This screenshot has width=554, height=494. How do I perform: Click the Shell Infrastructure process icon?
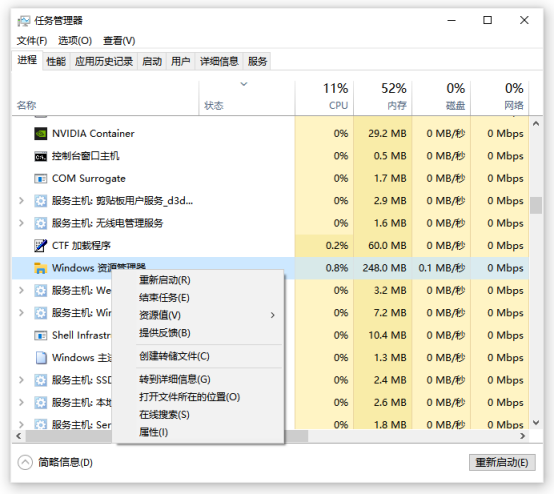point(41,335)
